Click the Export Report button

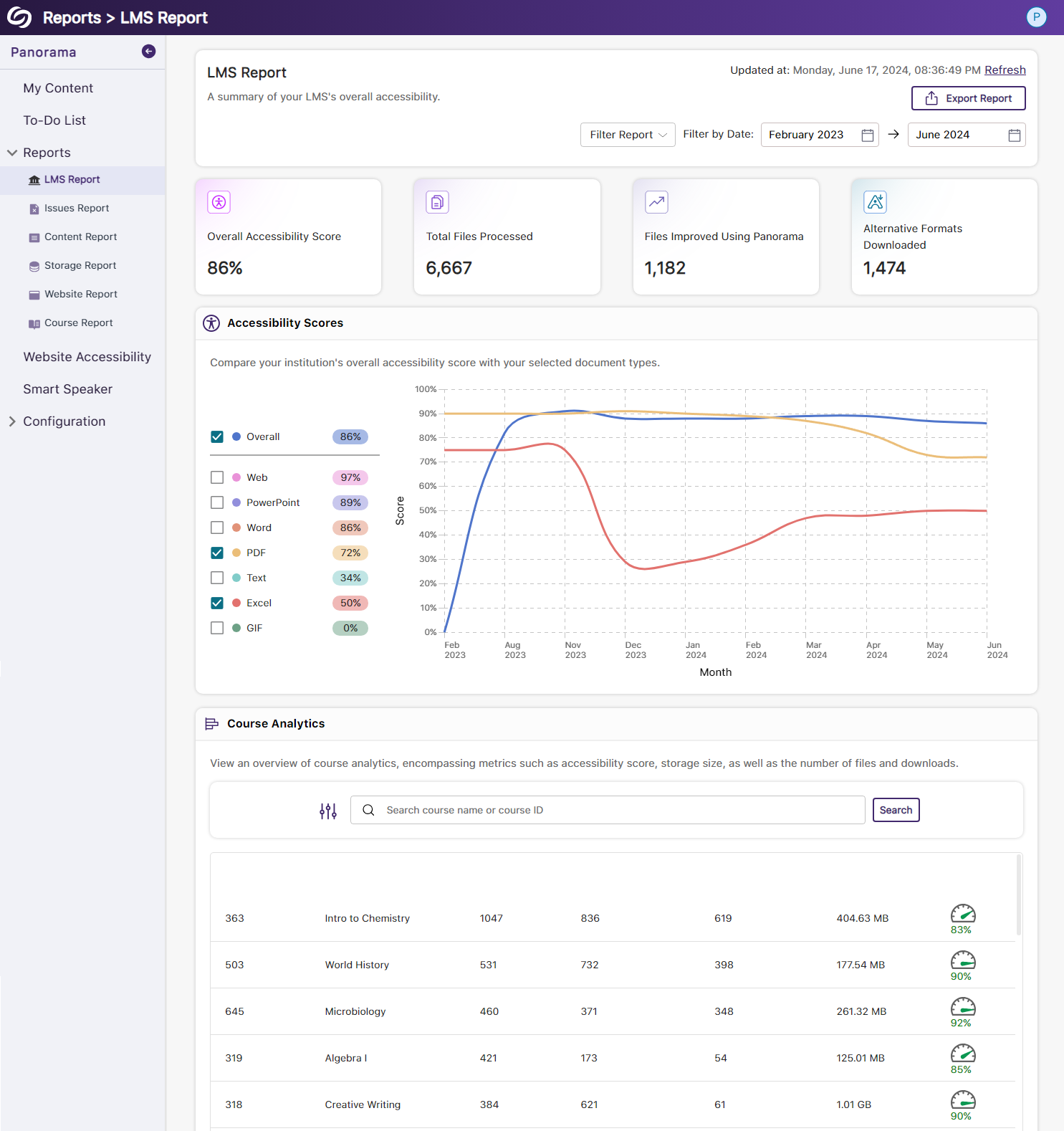pyautogui.click(x=968, y=98)
